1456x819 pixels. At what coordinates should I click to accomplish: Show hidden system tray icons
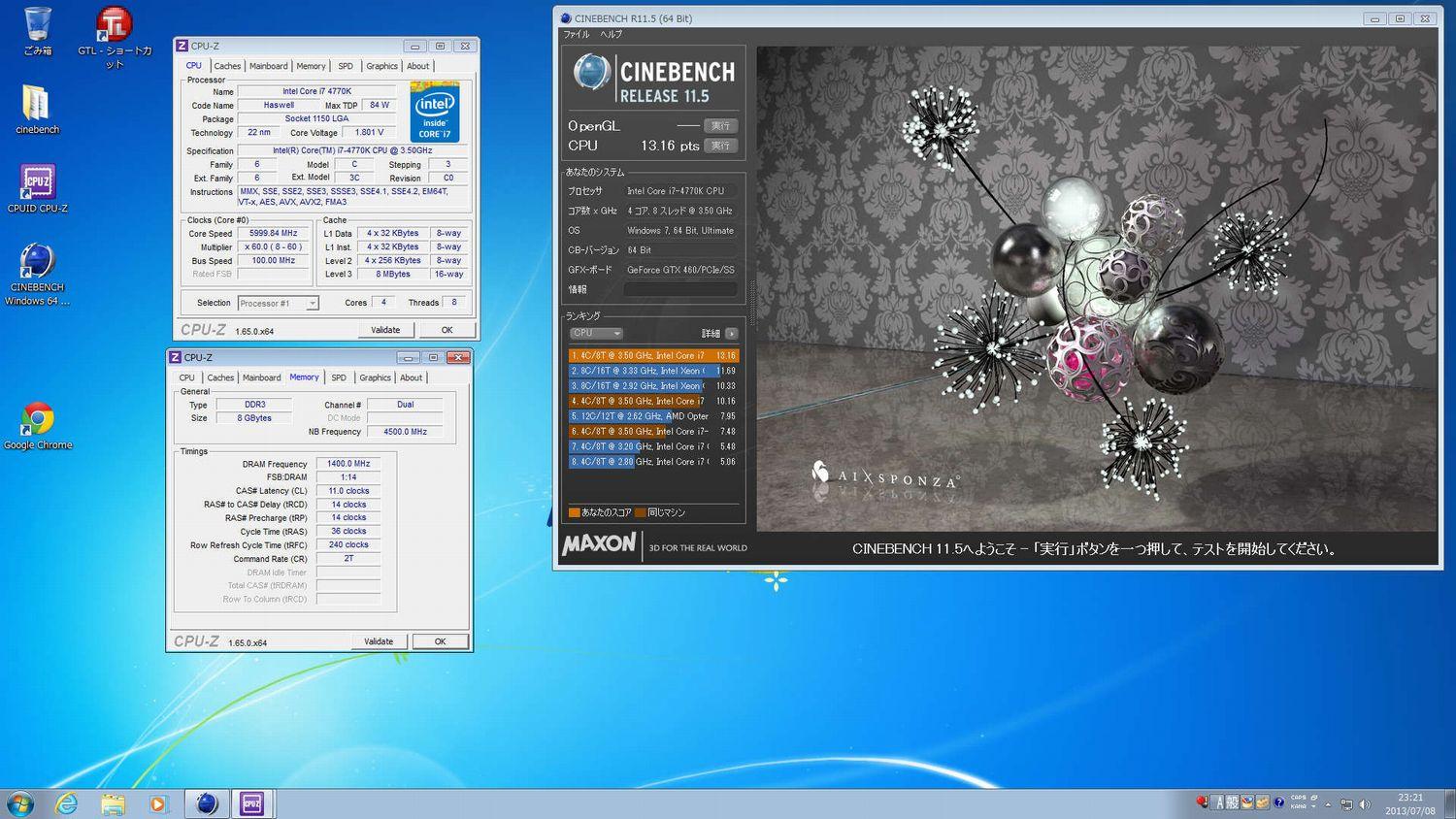[1328, 803]
